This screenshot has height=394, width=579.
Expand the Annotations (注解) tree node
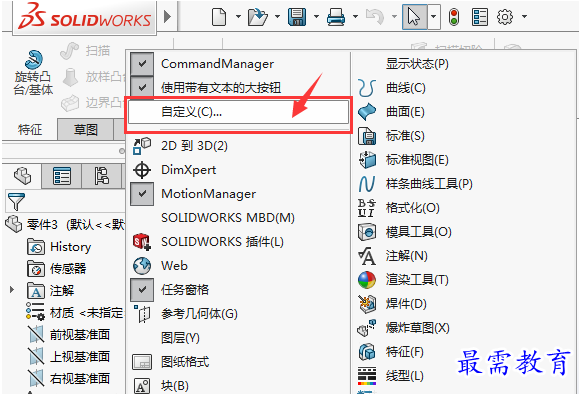(12, 290)
